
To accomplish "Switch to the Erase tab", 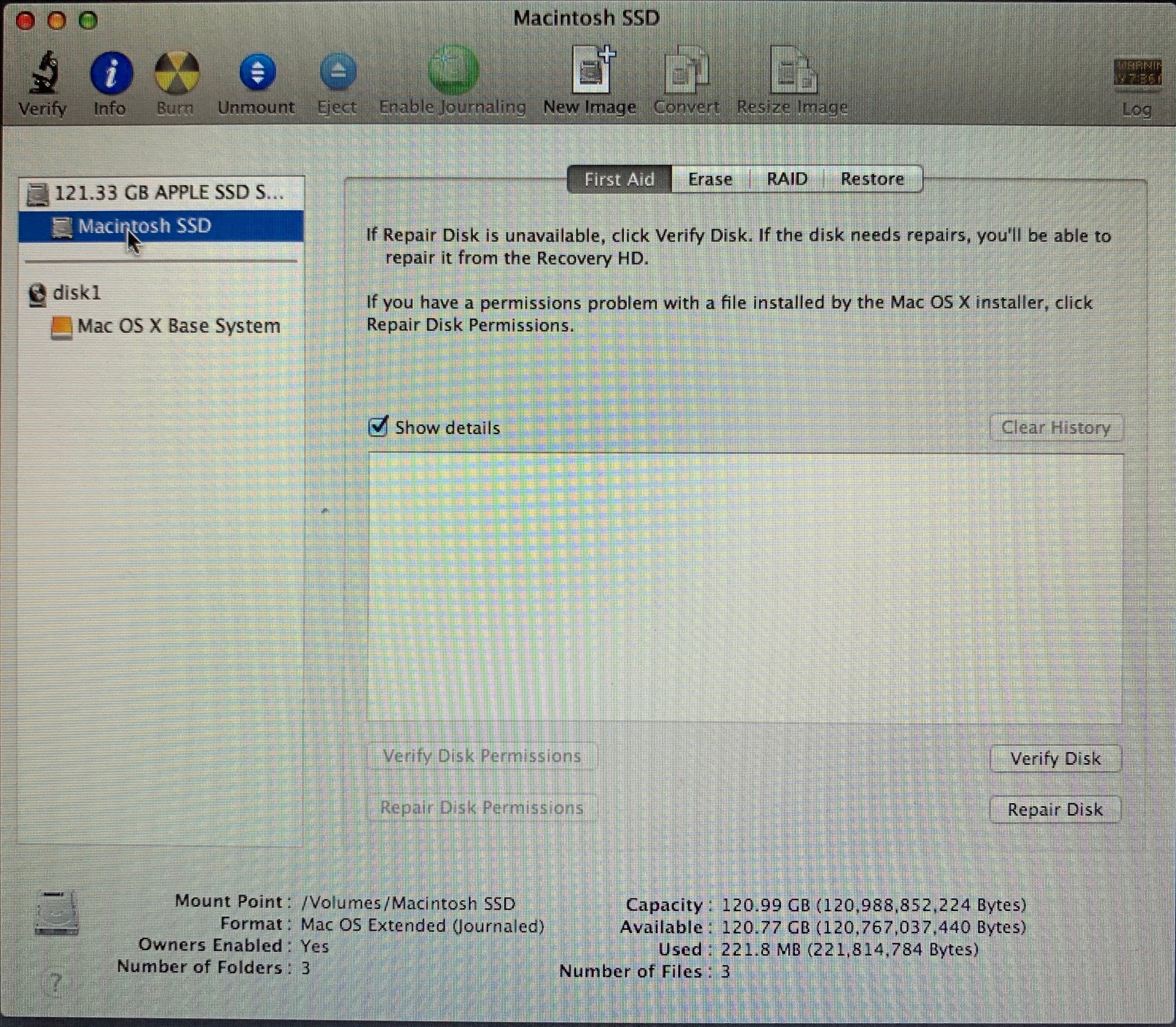I will point(710,179).
